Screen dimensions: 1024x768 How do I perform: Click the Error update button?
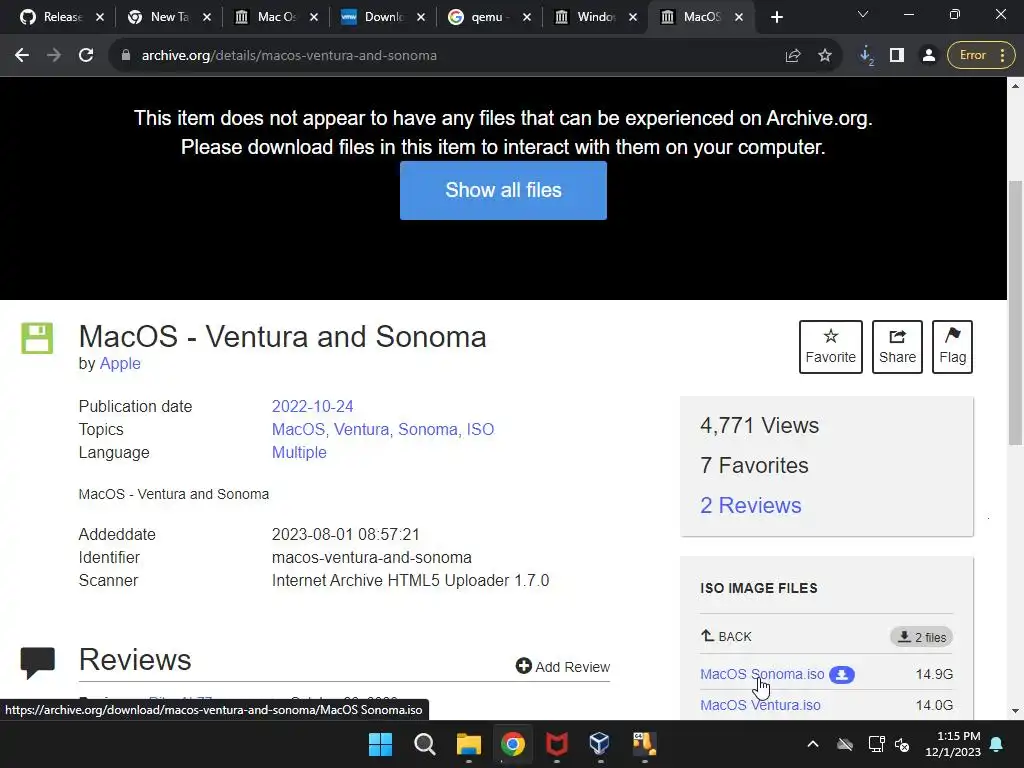[982, 56]
